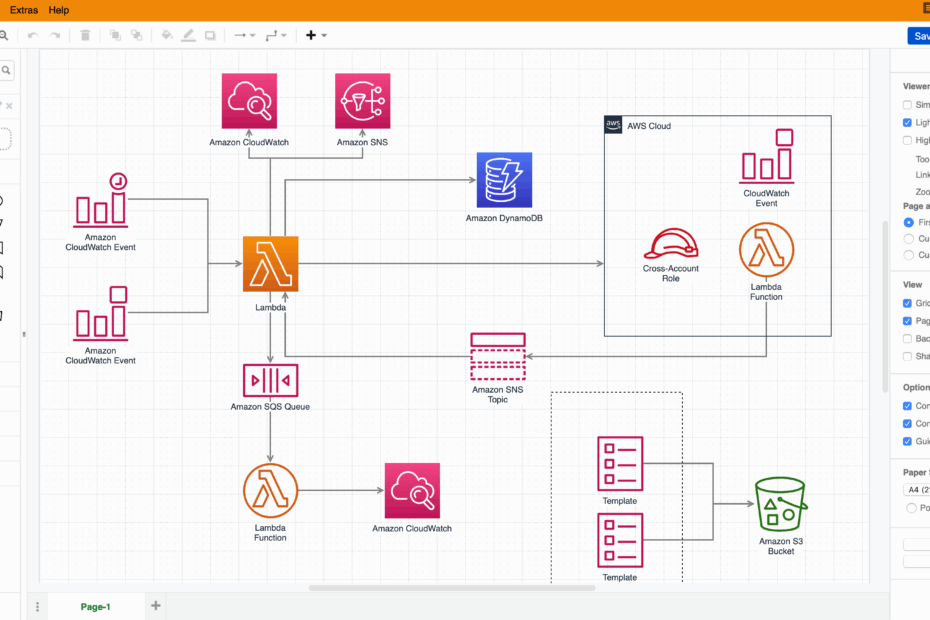This screenshot has width=930, height=620.
Task: Open the Insert plus dropdown
Action: (316, 36)
